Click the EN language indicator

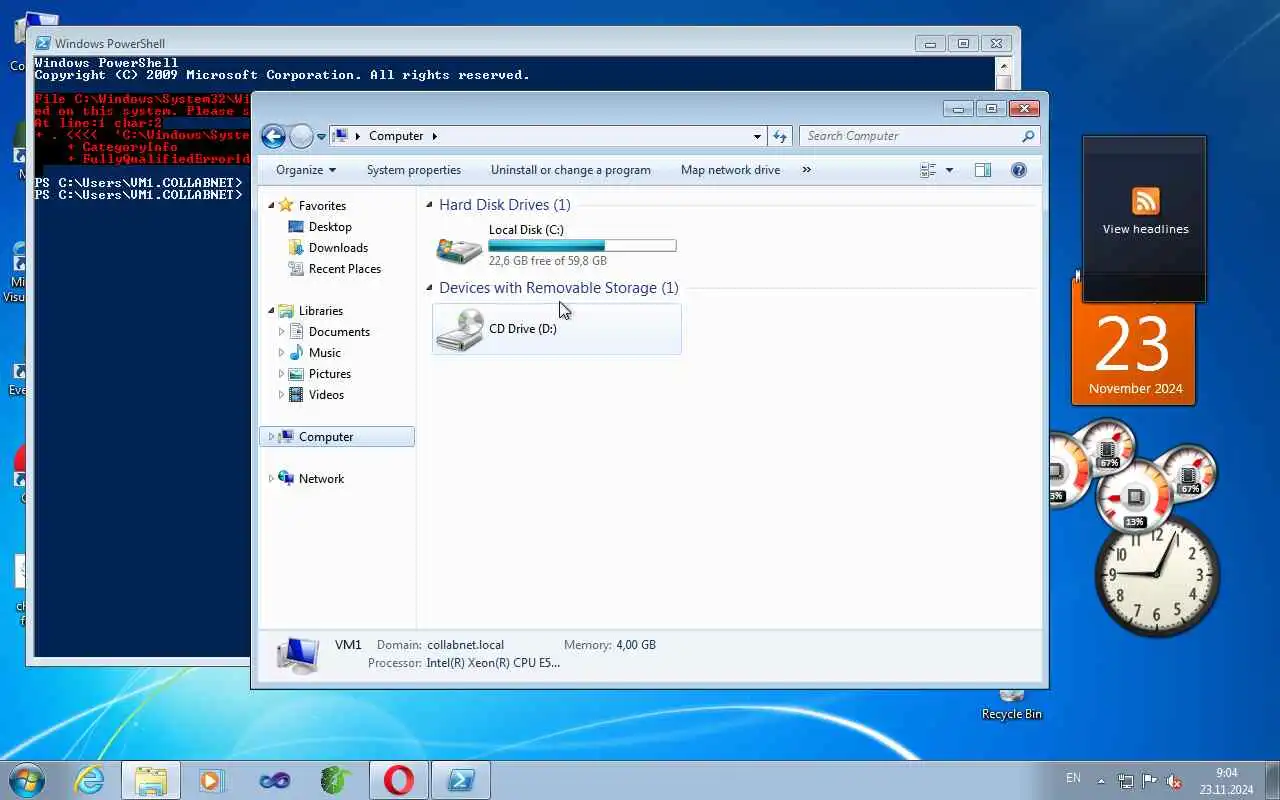1073,778
